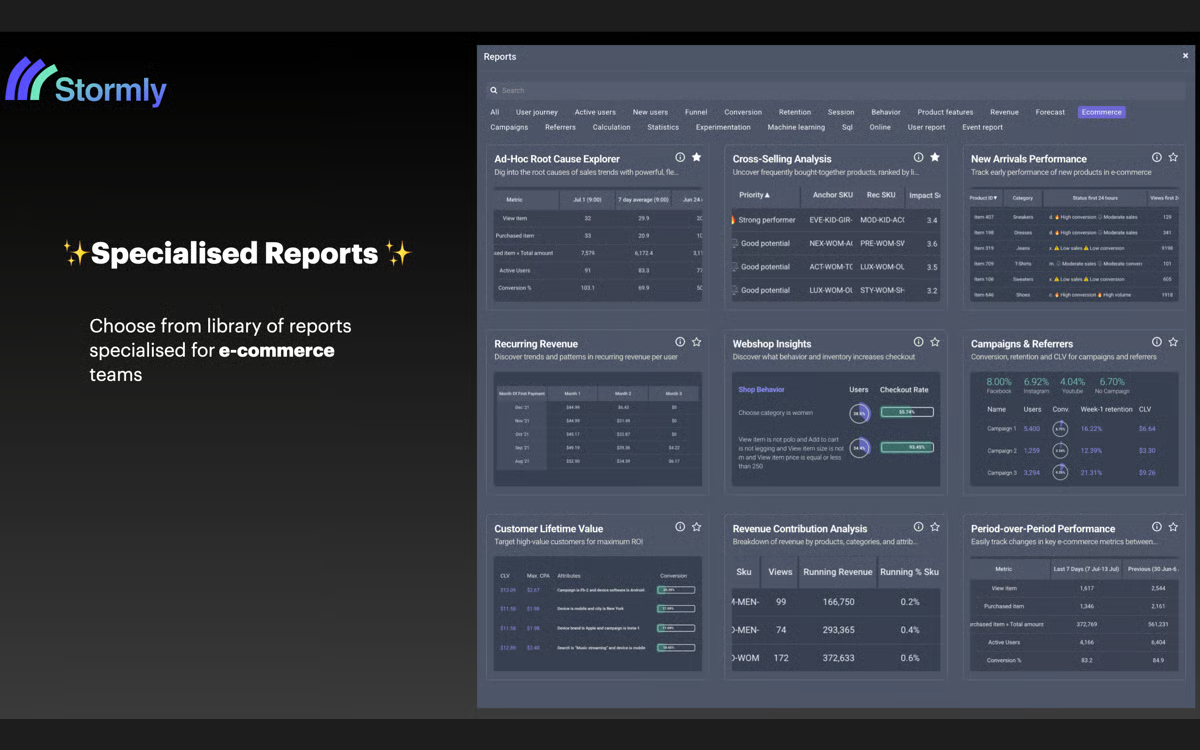The image size is (1200, 750).
Task: Open Customer Lifetime Value info icon
Action: coord(680,527)
